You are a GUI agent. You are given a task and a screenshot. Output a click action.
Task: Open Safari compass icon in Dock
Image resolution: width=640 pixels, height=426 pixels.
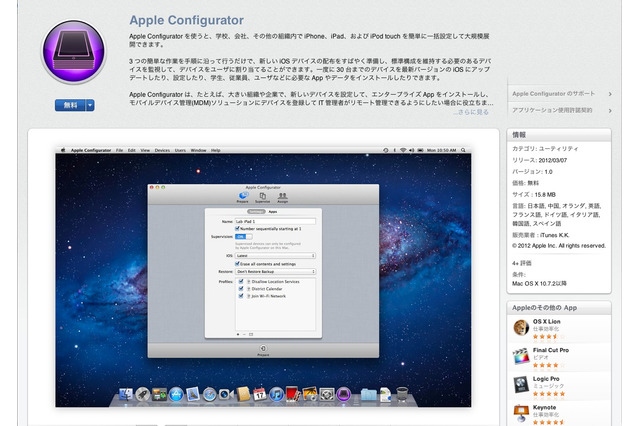pos(209,394)
